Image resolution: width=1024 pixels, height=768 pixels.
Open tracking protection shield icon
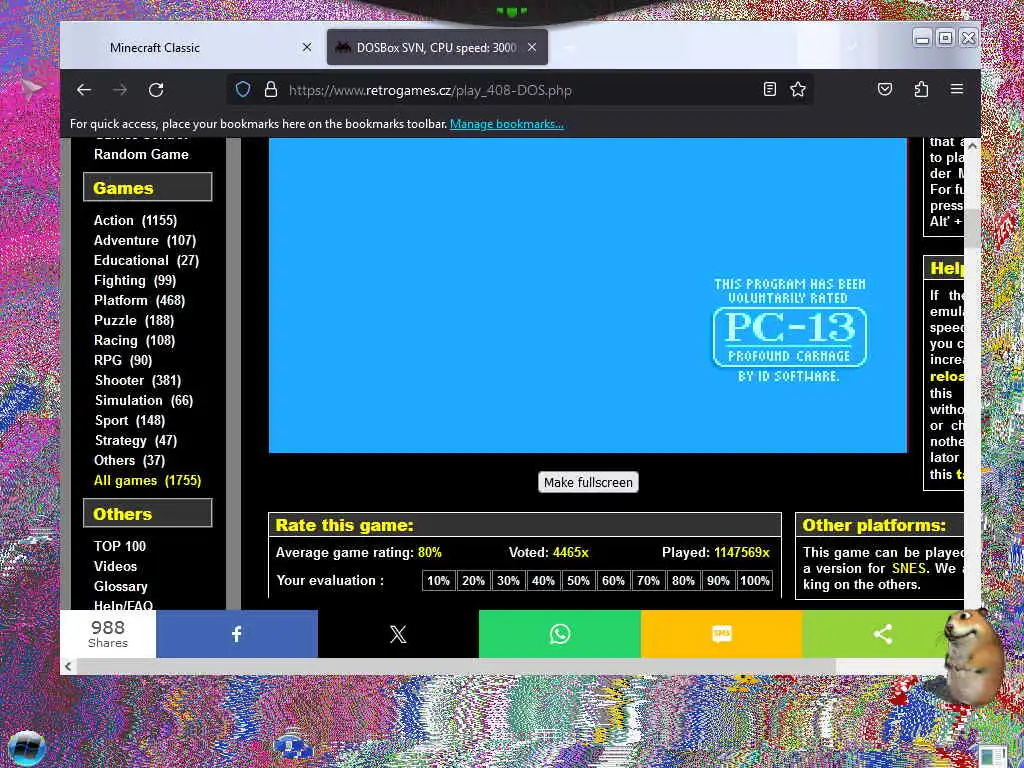pos(243,89)
